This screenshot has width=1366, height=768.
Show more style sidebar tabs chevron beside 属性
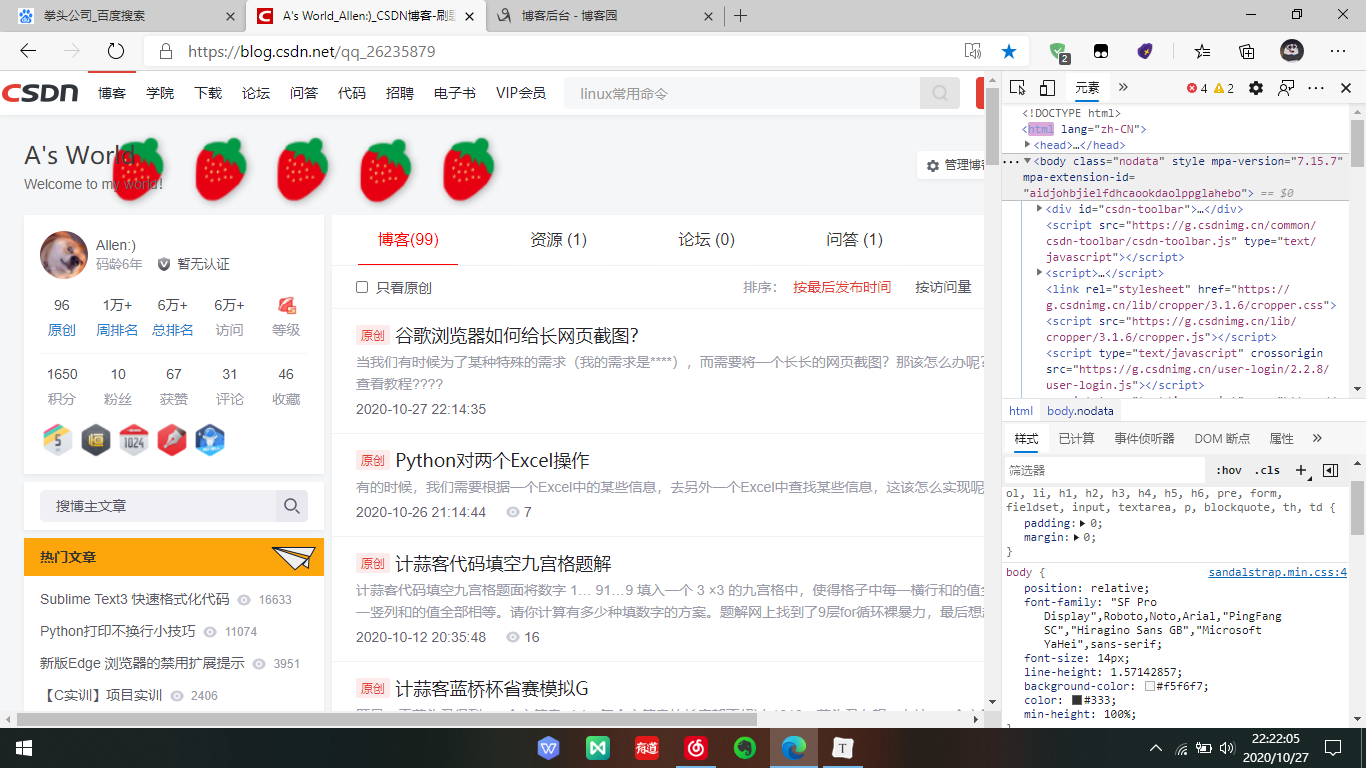click(1317, 438)
